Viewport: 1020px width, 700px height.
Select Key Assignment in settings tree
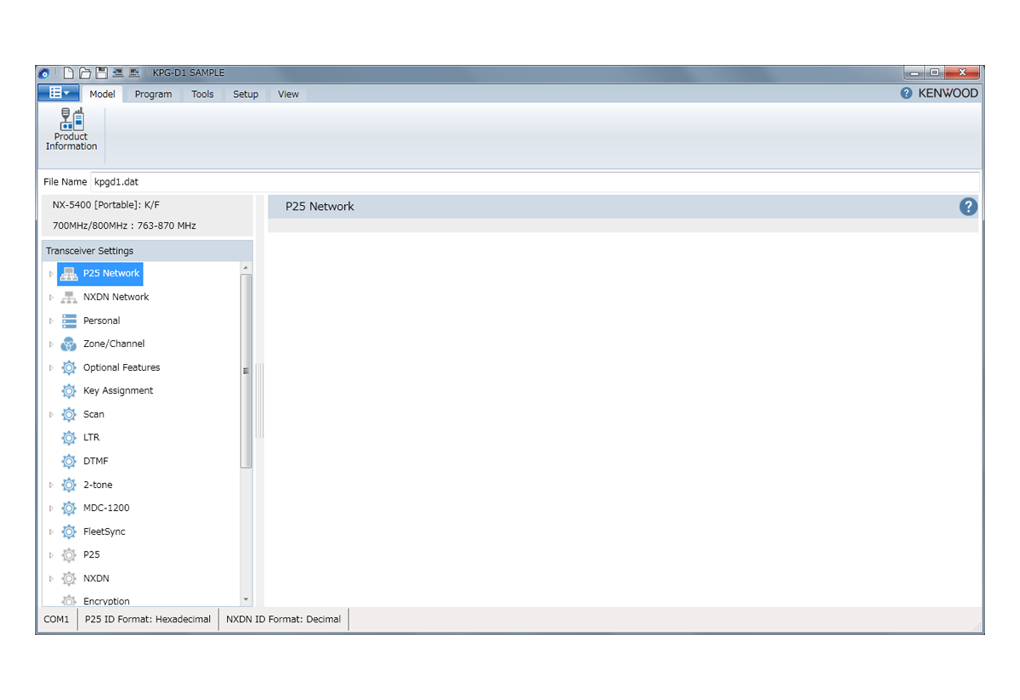pyautogui.click(x=118, y=391)
